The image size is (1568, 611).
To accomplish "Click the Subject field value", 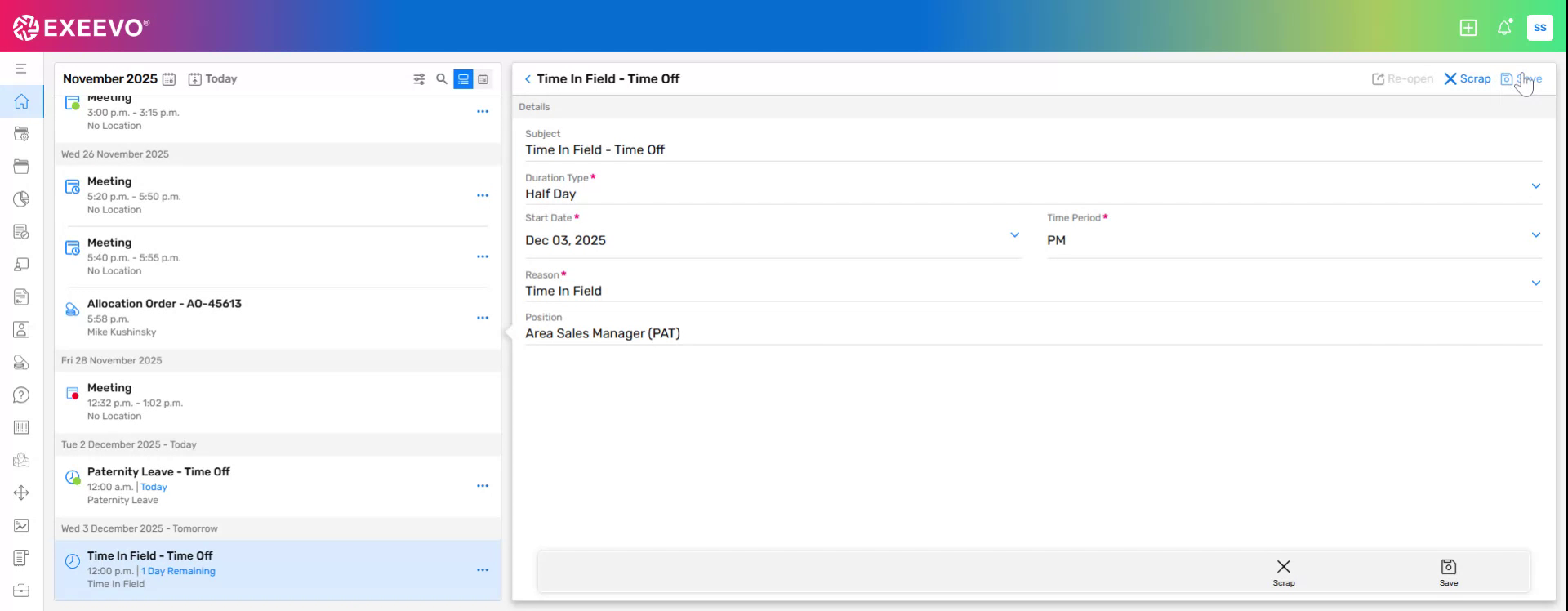I will [x=595, y=149].
